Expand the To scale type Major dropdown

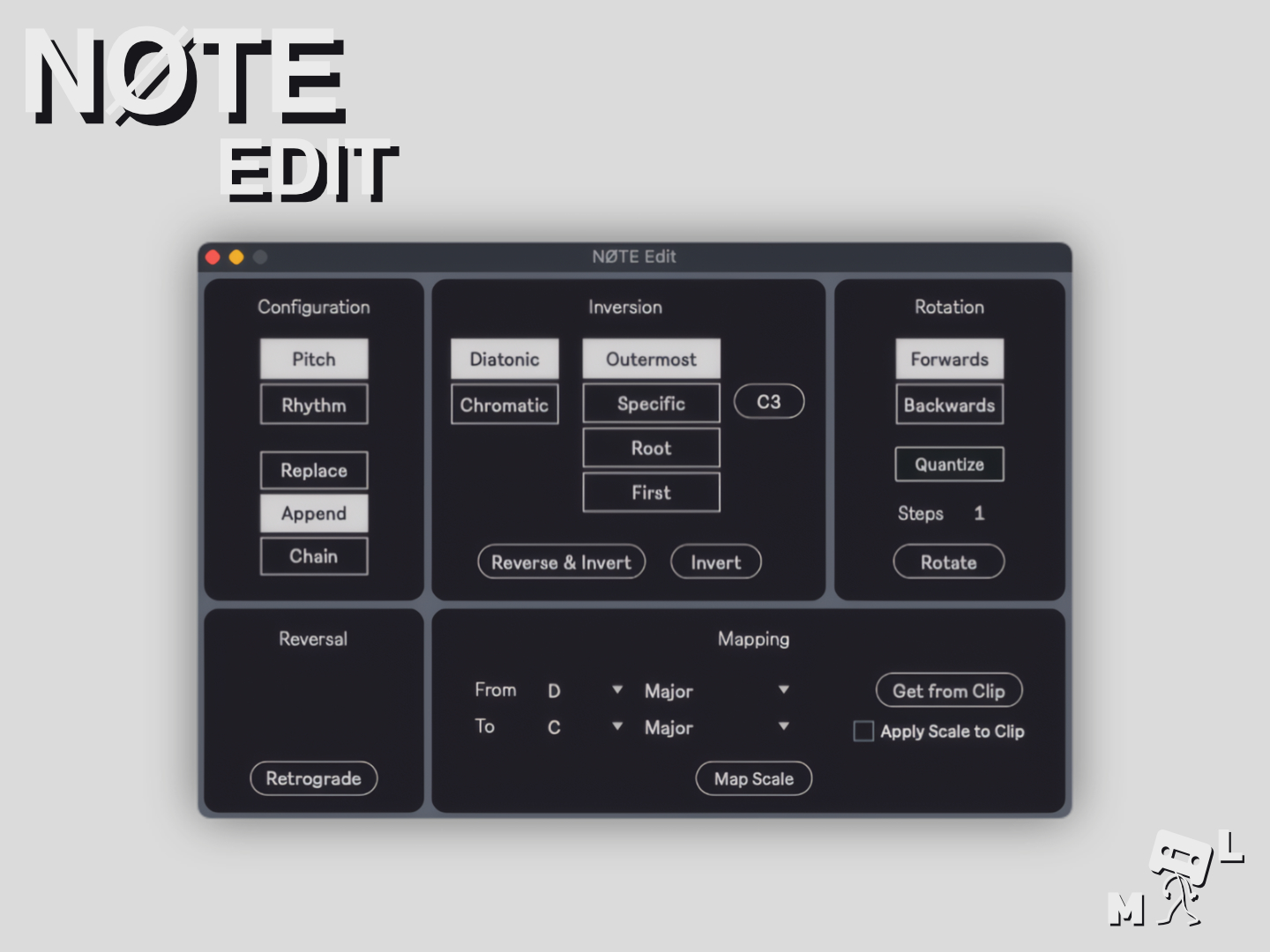716,727
